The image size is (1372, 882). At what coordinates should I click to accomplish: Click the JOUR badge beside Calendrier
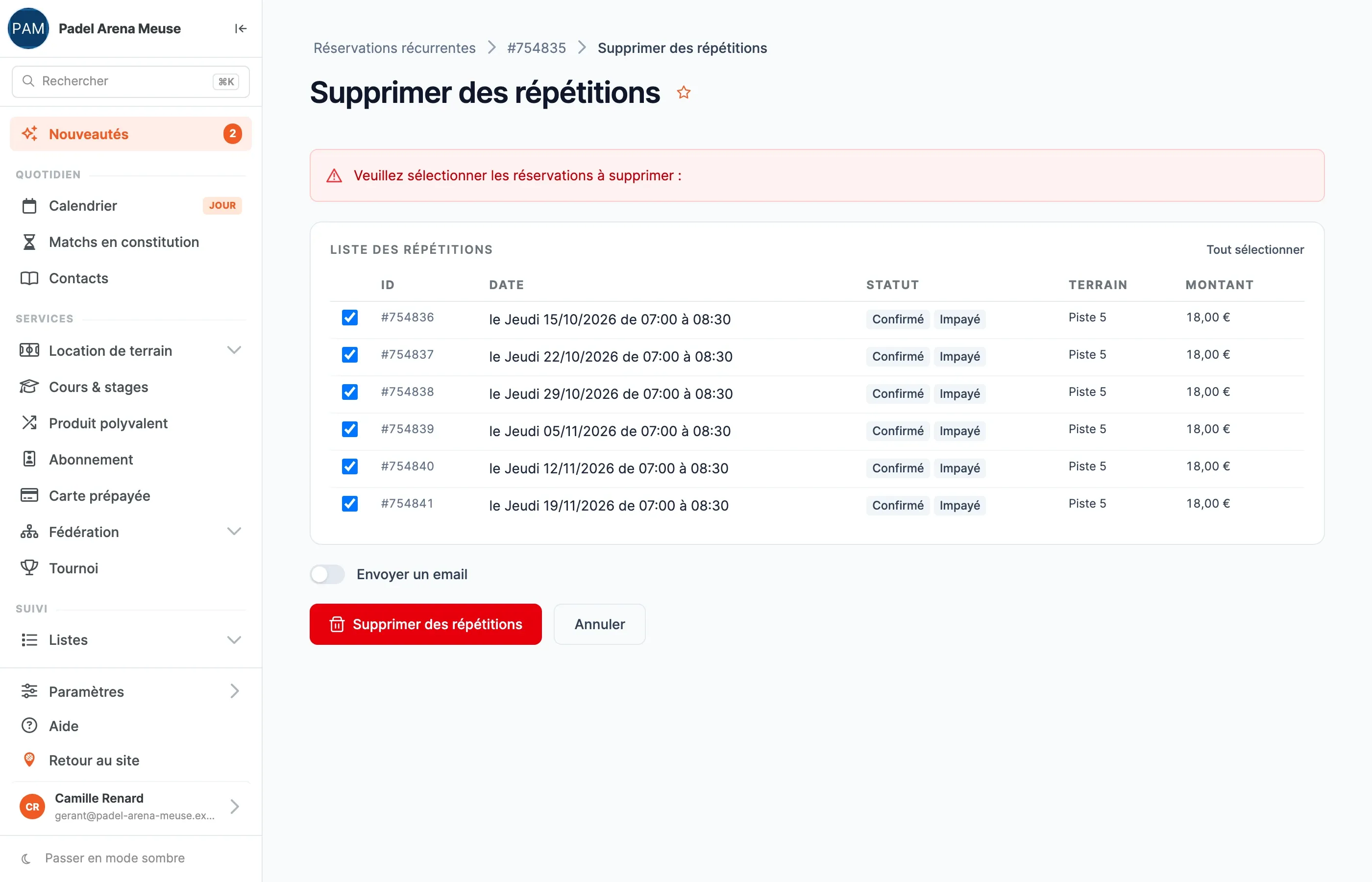[222, 205]
